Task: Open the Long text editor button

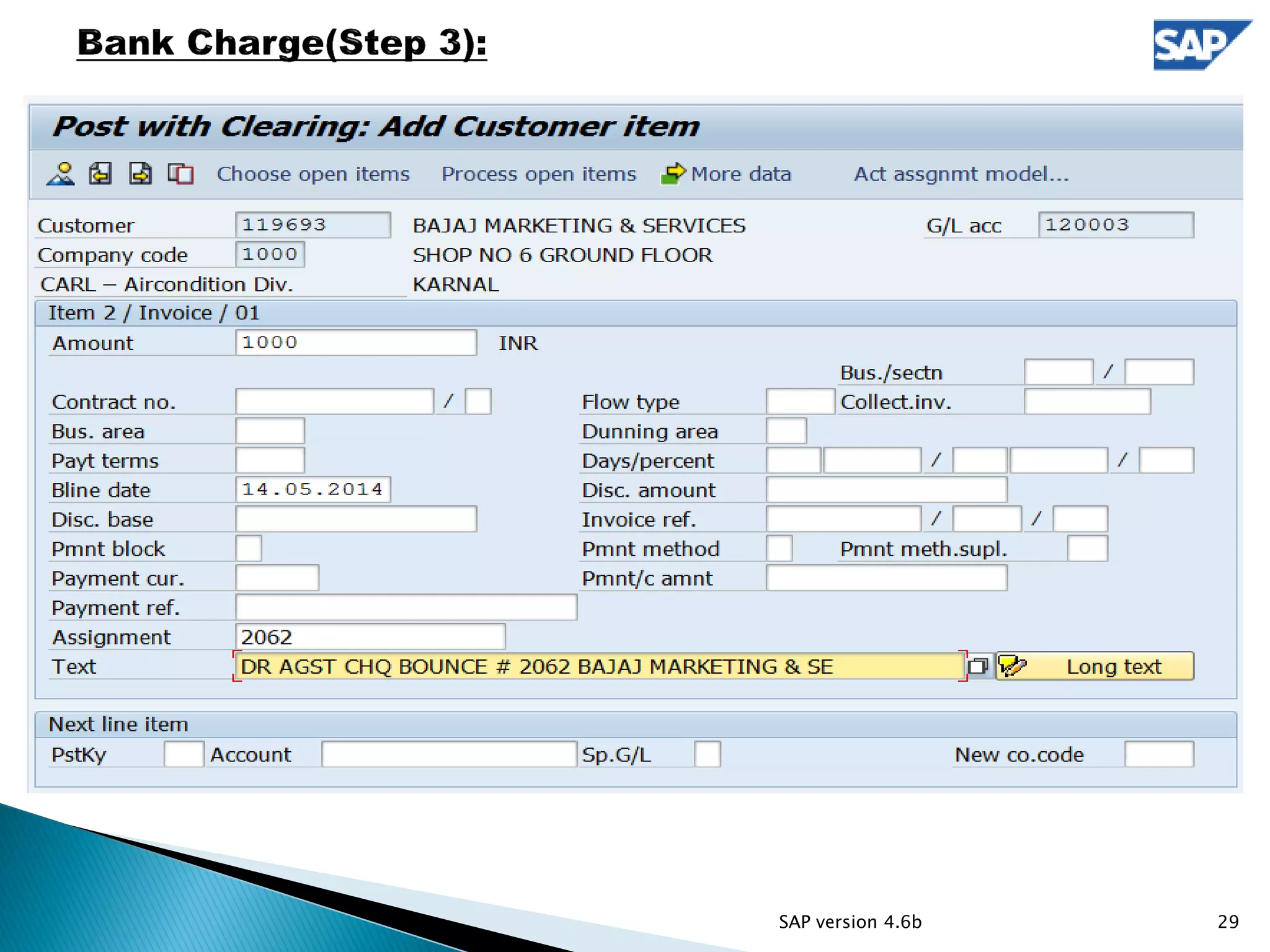Action: pyautogui.click(x=1095, y=666)
